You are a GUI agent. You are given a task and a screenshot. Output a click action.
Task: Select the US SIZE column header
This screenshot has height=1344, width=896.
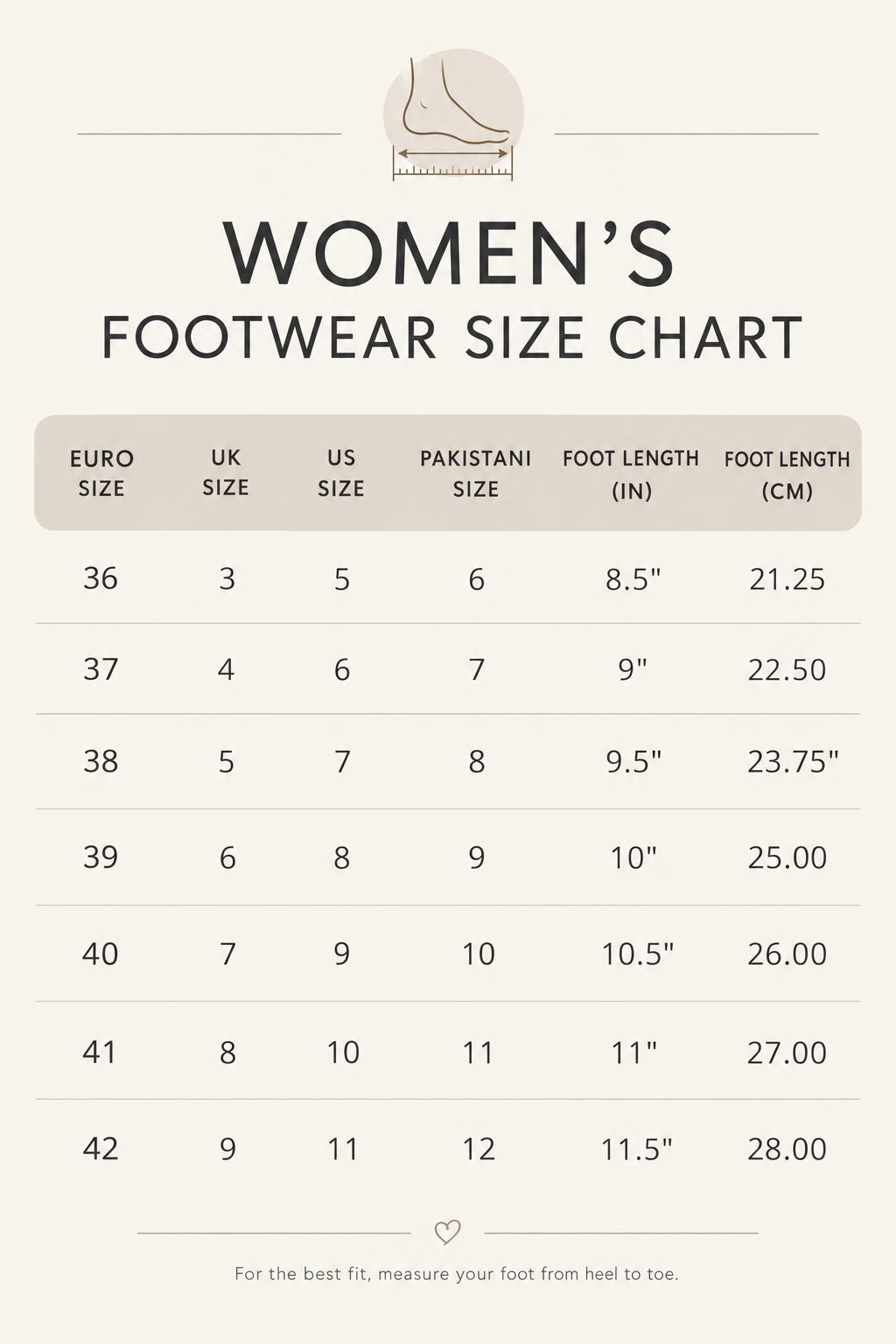pos(341,472)
